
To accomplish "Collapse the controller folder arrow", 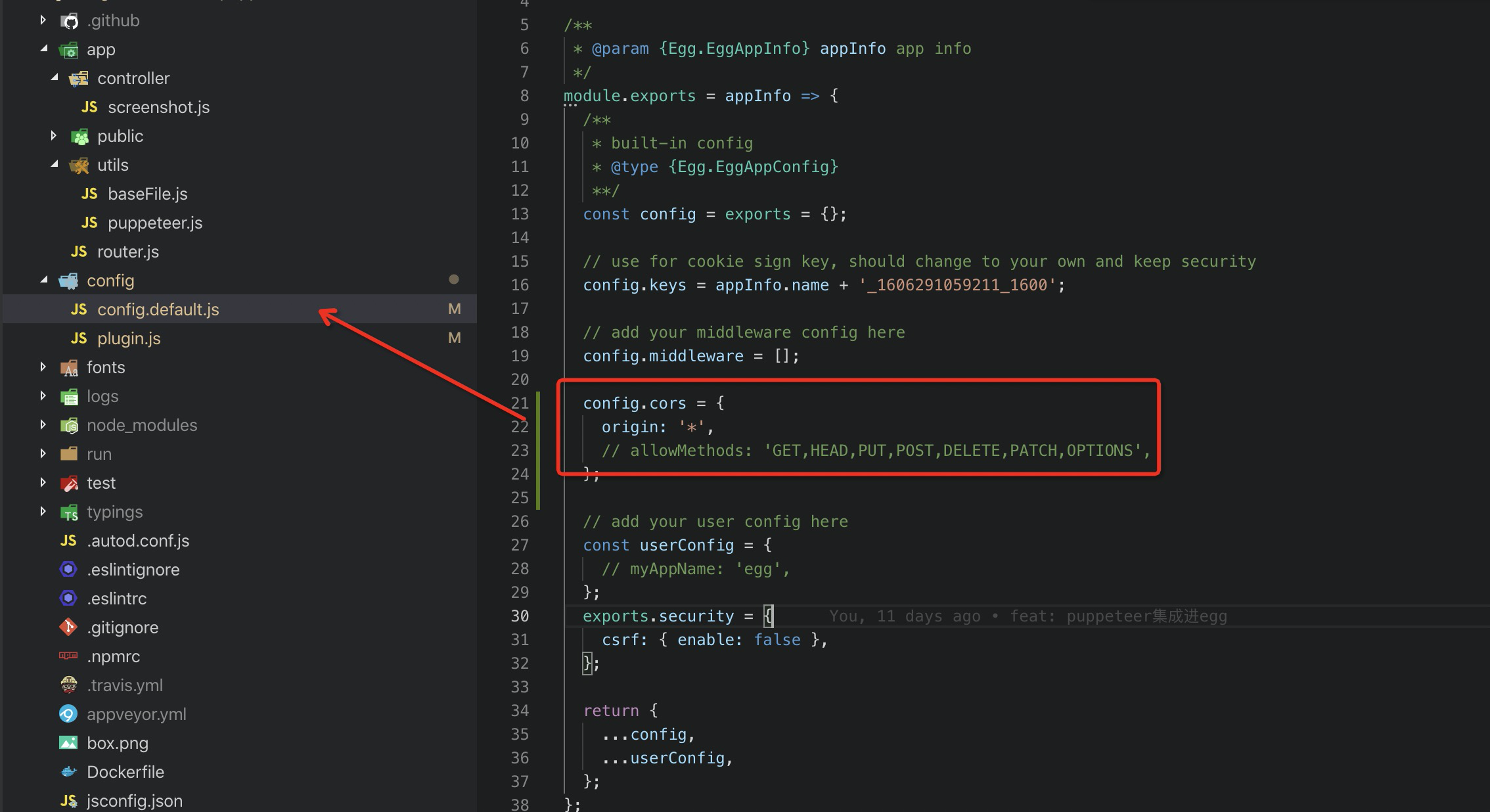I will [55, 78].
